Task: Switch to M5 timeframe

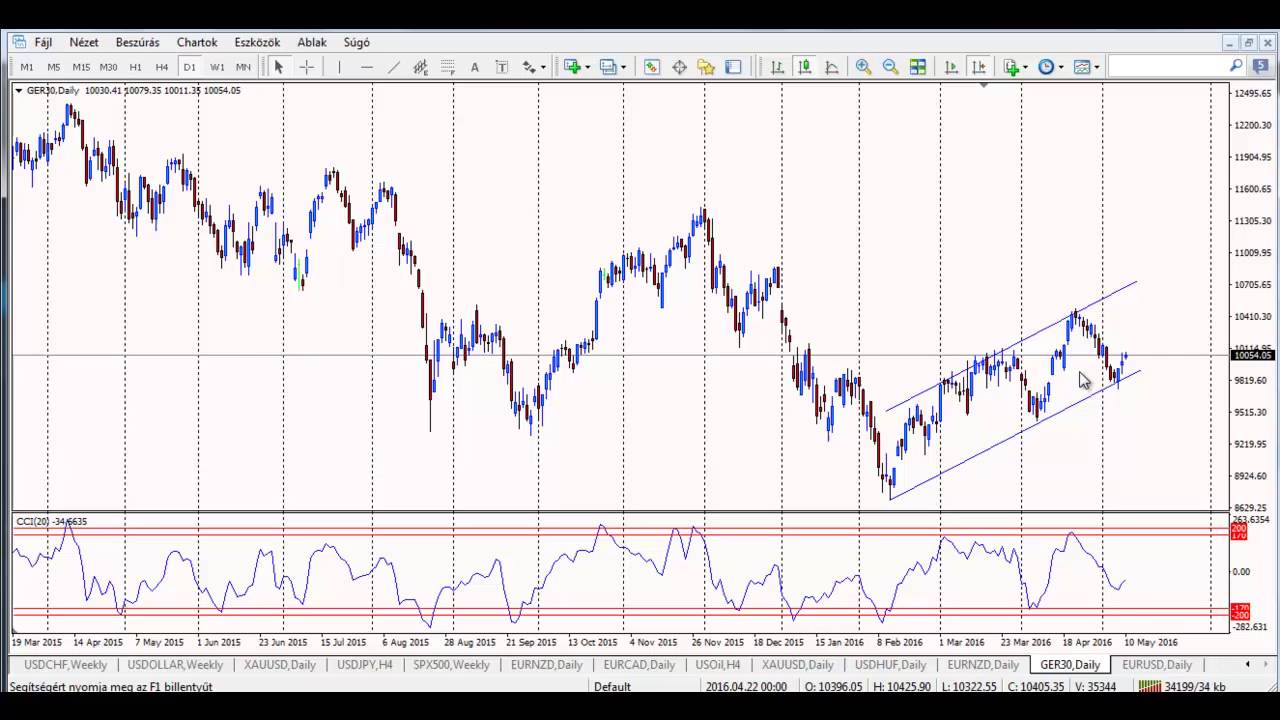Action: pyautogui.click(x=54, y=67)
